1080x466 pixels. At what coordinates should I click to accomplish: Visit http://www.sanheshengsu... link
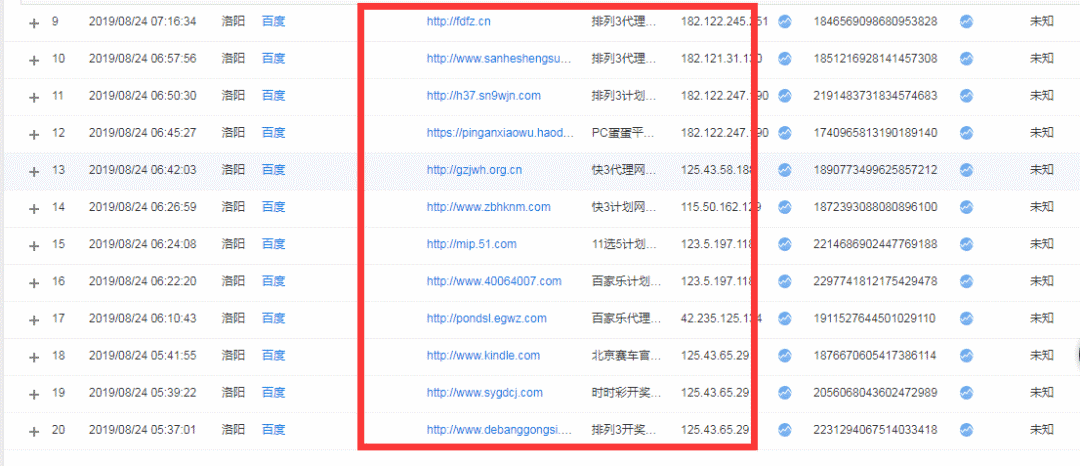point(499,59)
